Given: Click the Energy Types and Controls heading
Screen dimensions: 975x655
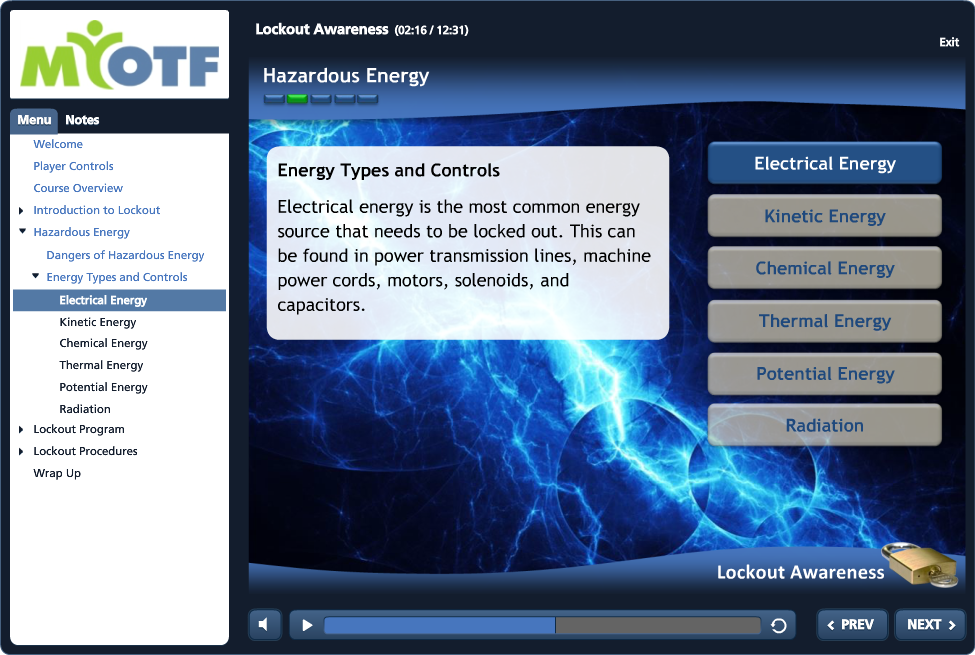Looking at the screenshot, I should 389,170.
